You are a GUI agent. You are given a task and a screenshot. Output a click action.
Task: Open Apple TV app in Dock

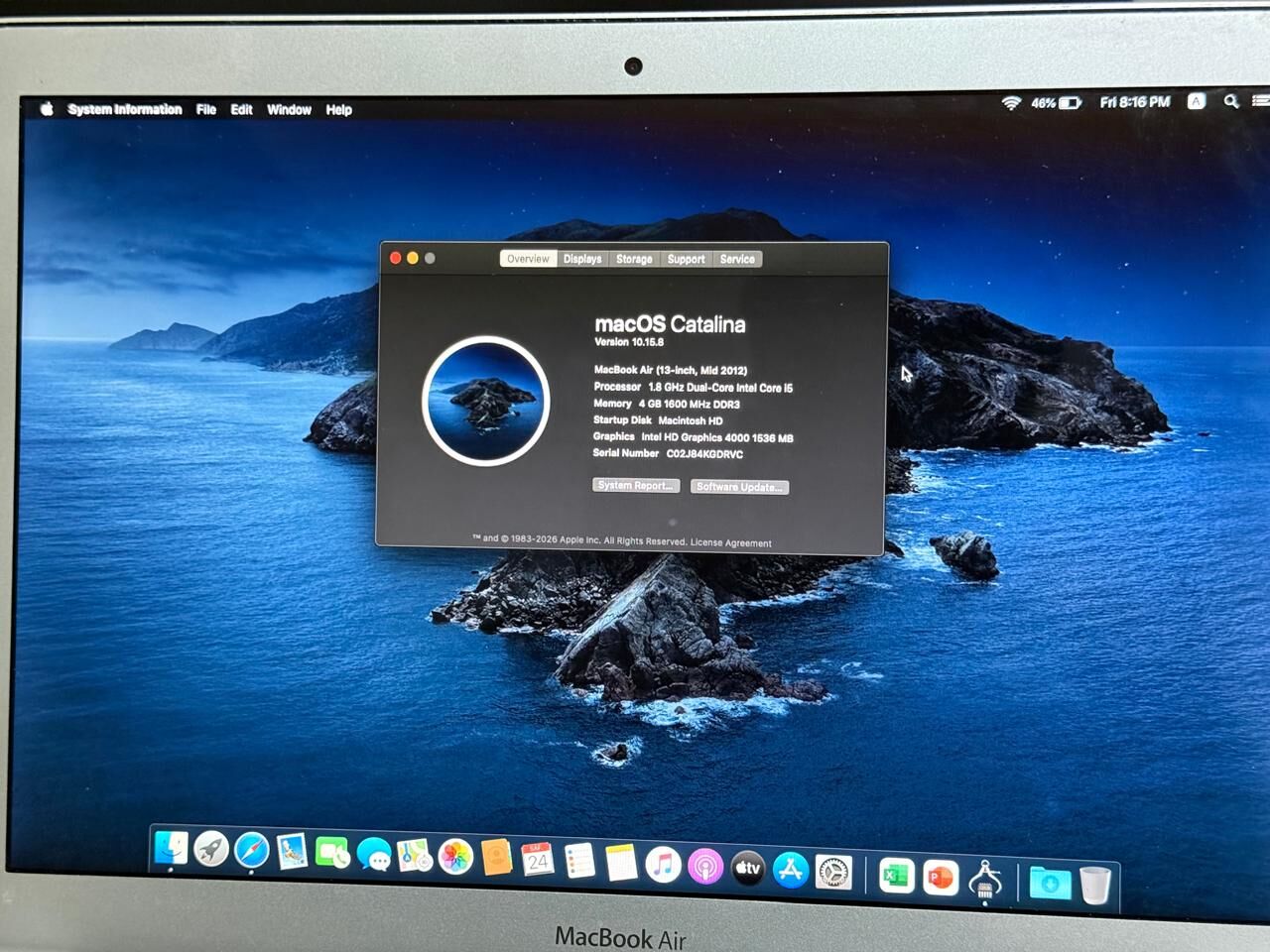pos(748,868)
